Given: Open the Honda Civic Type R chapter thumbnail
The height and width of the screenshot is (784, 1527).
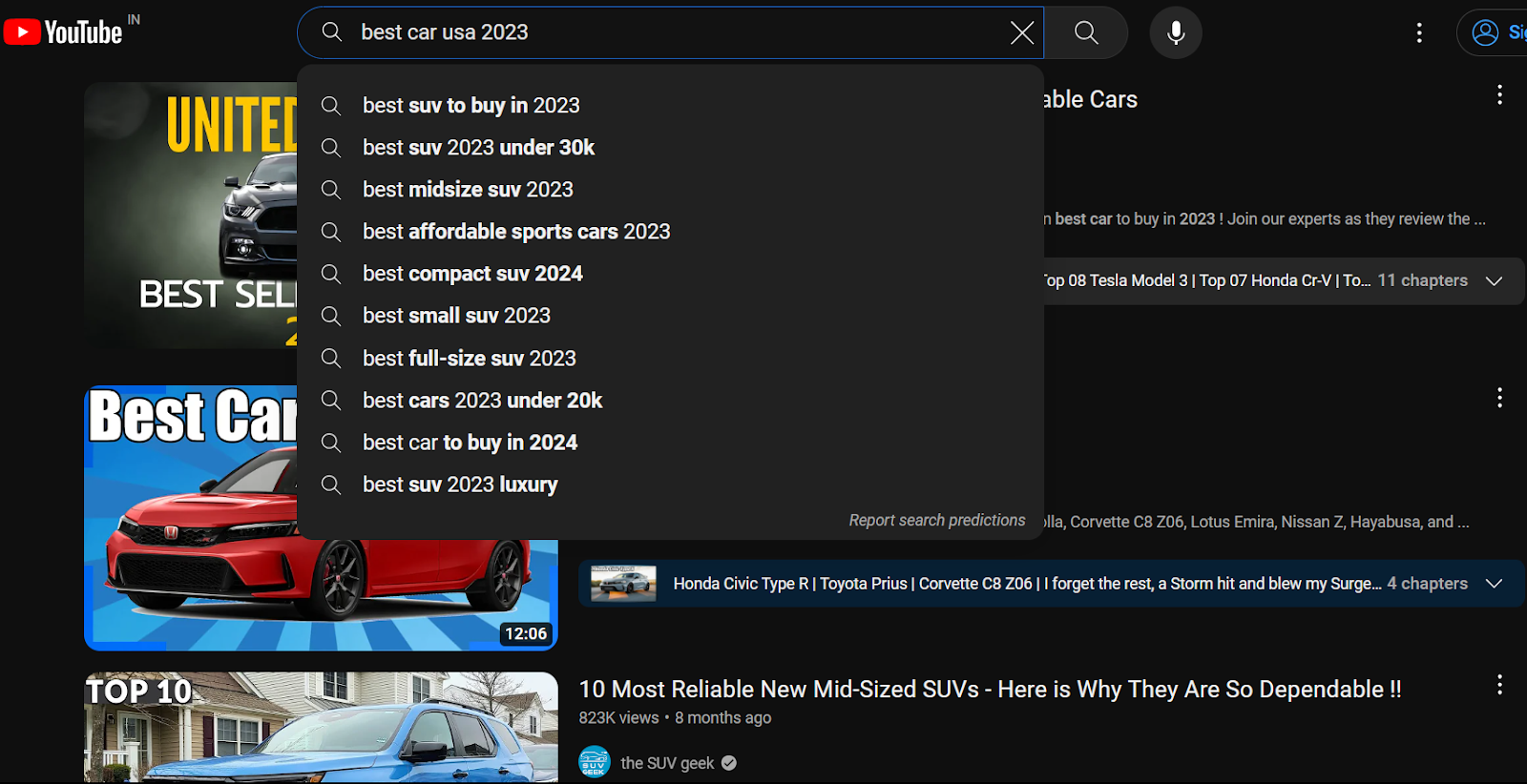Looking at the screenshot, I should pos(623,583).
